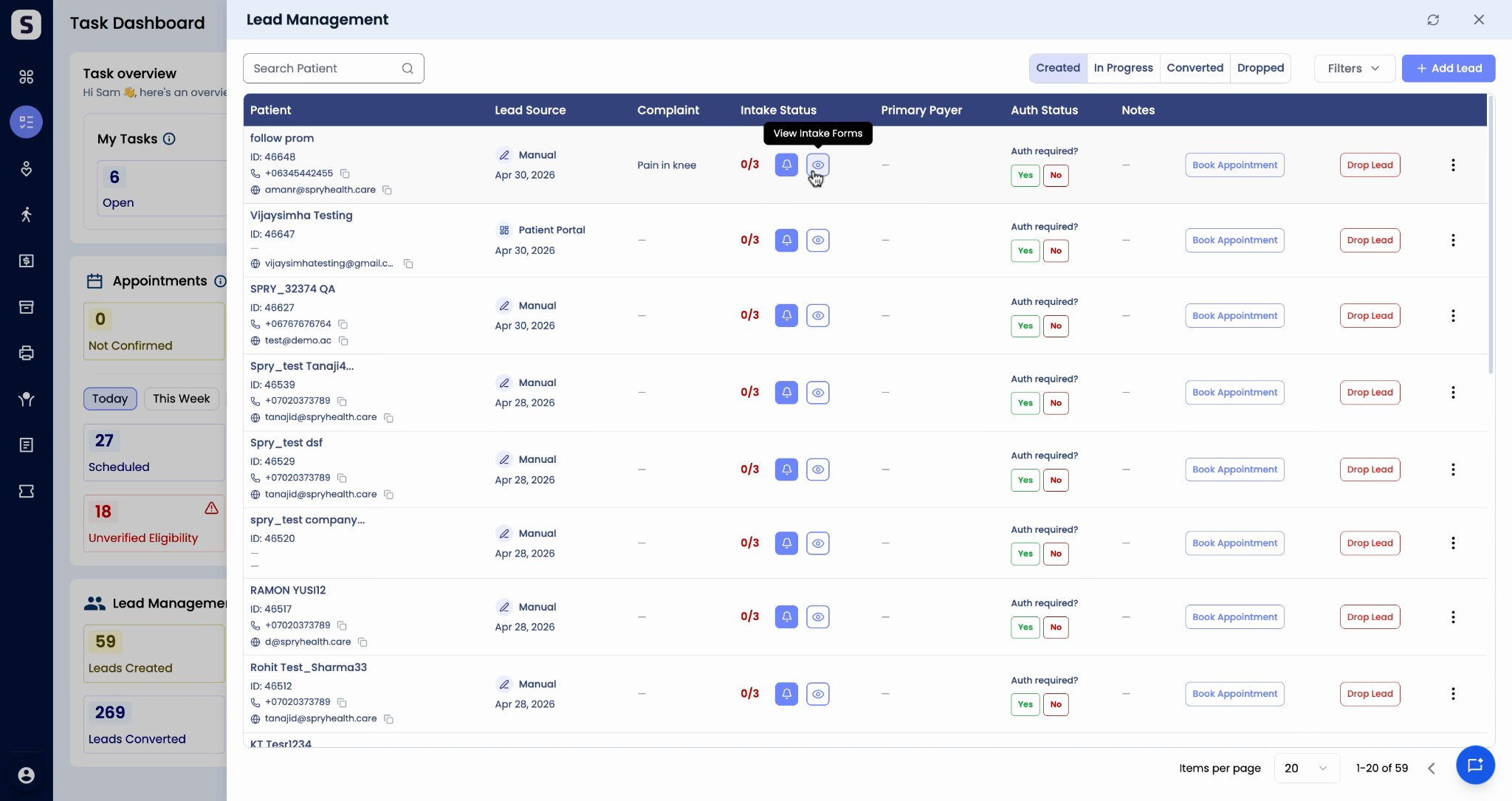Switch to the Dropped tab
This screenshot has height=801, width=1512.
(x=1260, y=68)
